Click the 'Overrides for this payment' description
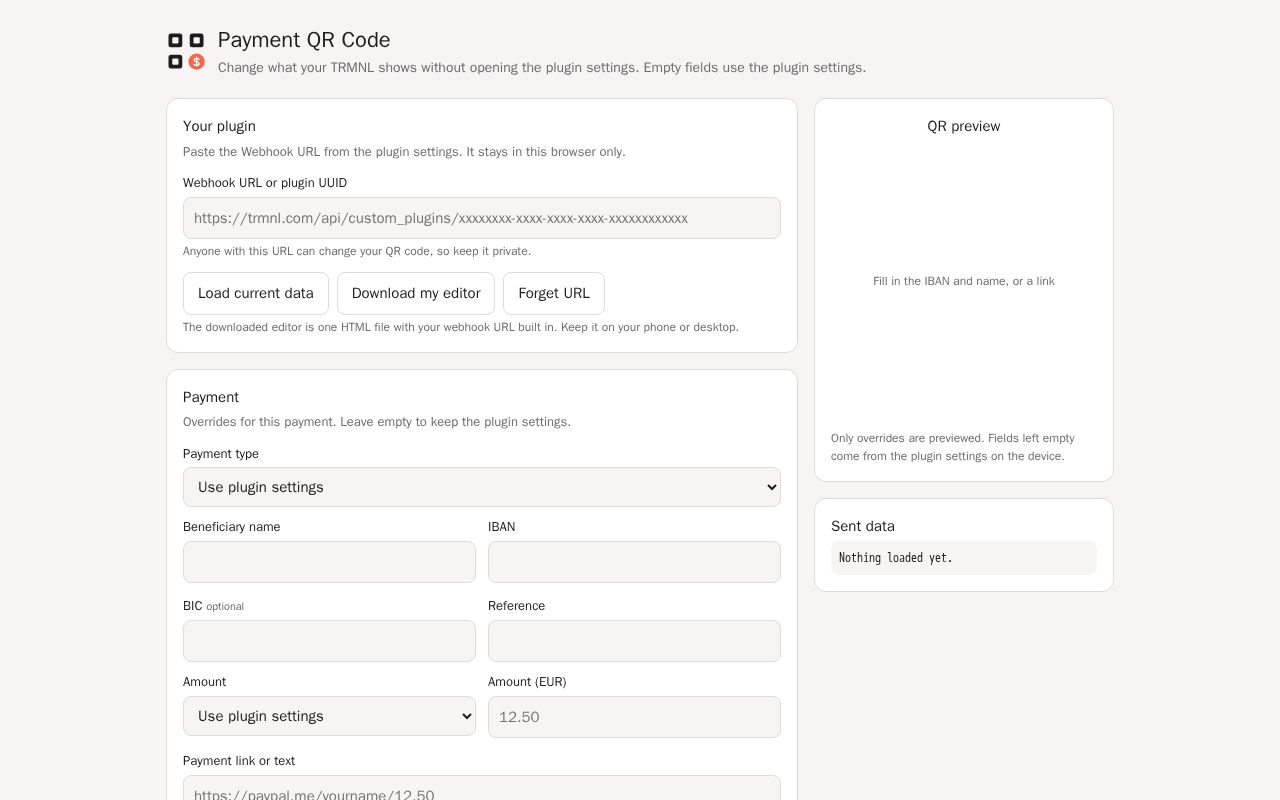 pos(377,422)
